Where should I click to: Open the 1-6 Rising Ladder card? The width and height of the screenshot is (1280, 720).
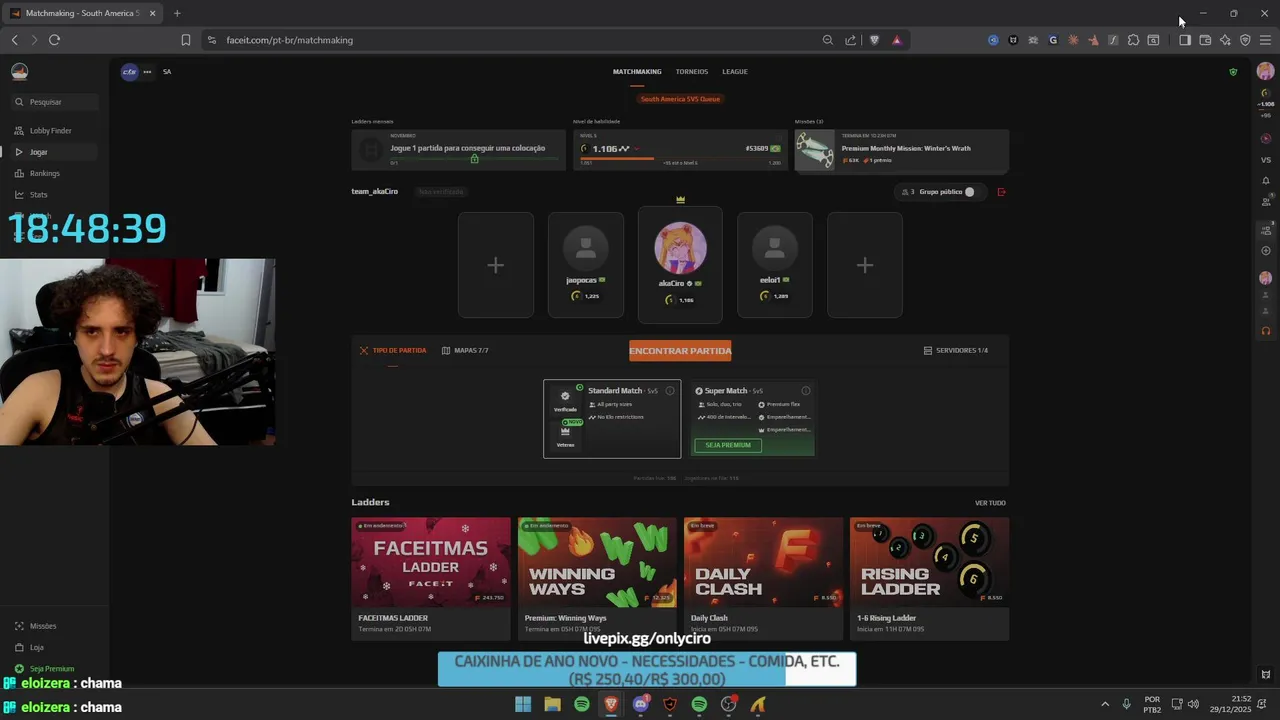coord(929,578)
